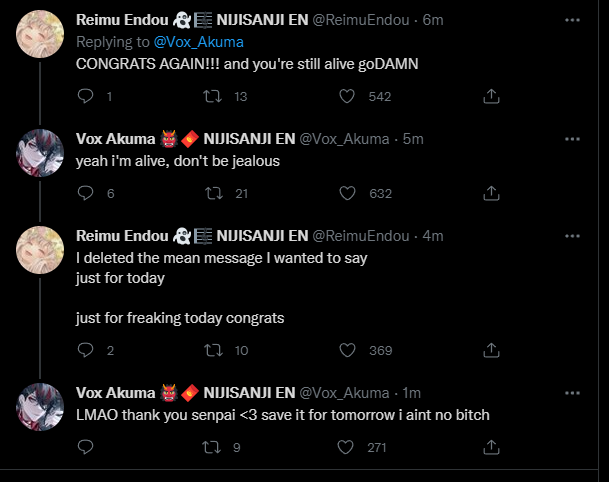Screen dimensions: 609x482
Task: Reply to Reimu's CONGRATS AGAIN tweet
Action: click(x=85, y=96)
